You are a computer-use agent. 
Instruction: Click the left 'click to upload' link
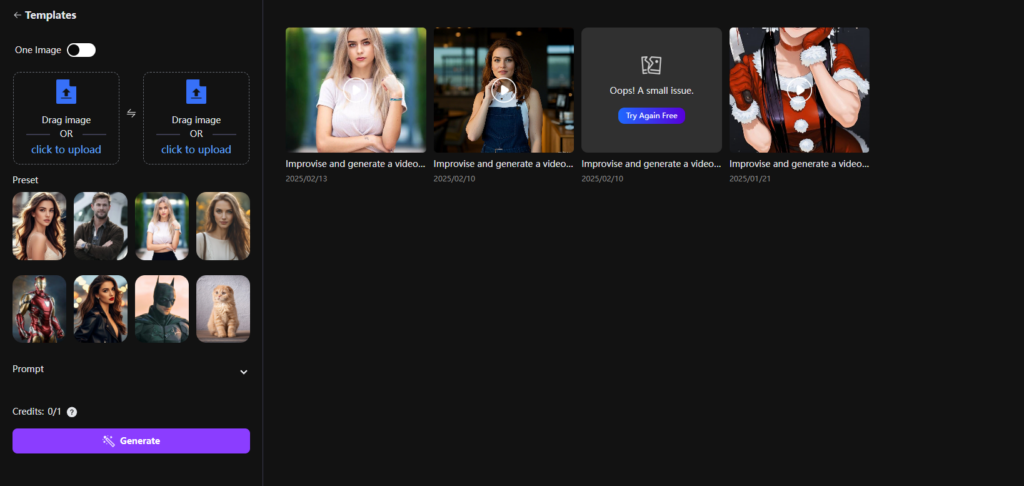point(66,150)
